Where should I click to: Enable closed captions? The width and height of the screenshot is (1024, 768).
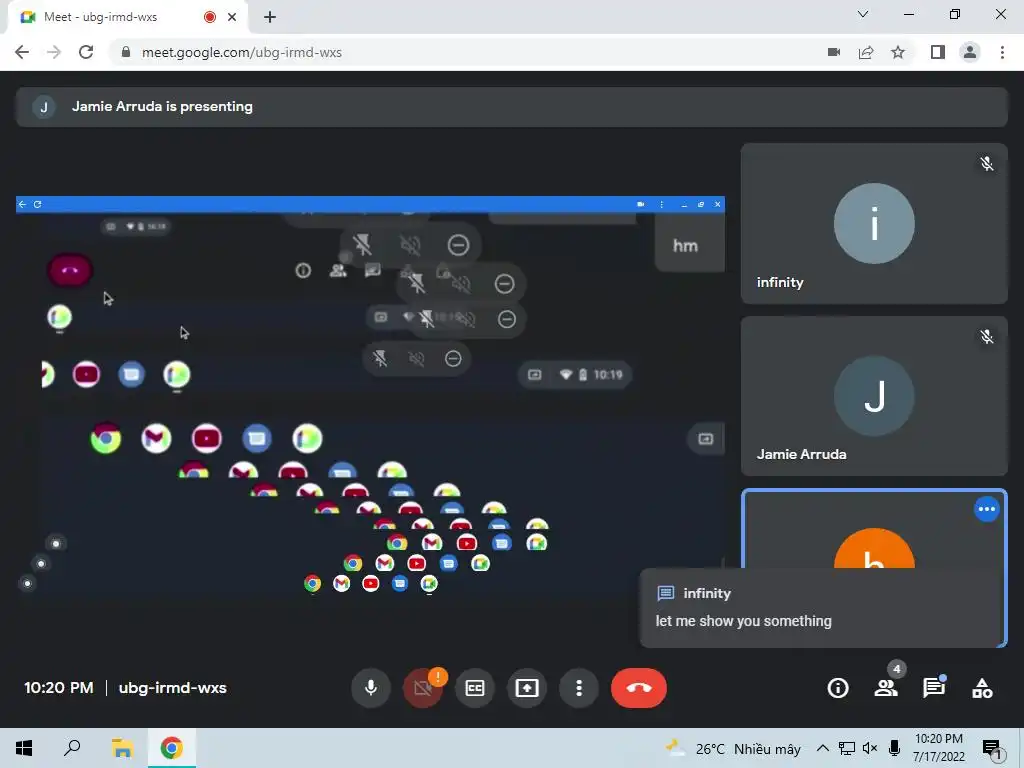click(475, 688)
